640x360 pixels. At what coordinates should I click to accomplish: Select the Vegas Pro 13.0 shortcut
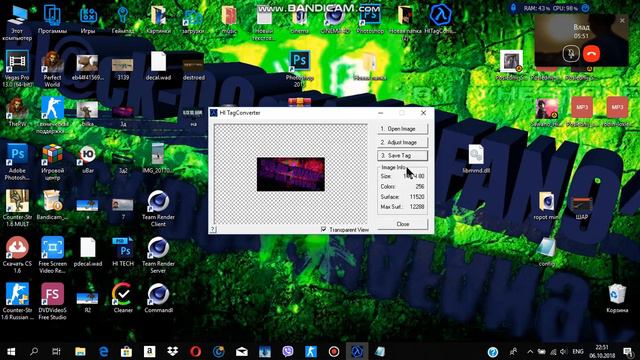17,69
